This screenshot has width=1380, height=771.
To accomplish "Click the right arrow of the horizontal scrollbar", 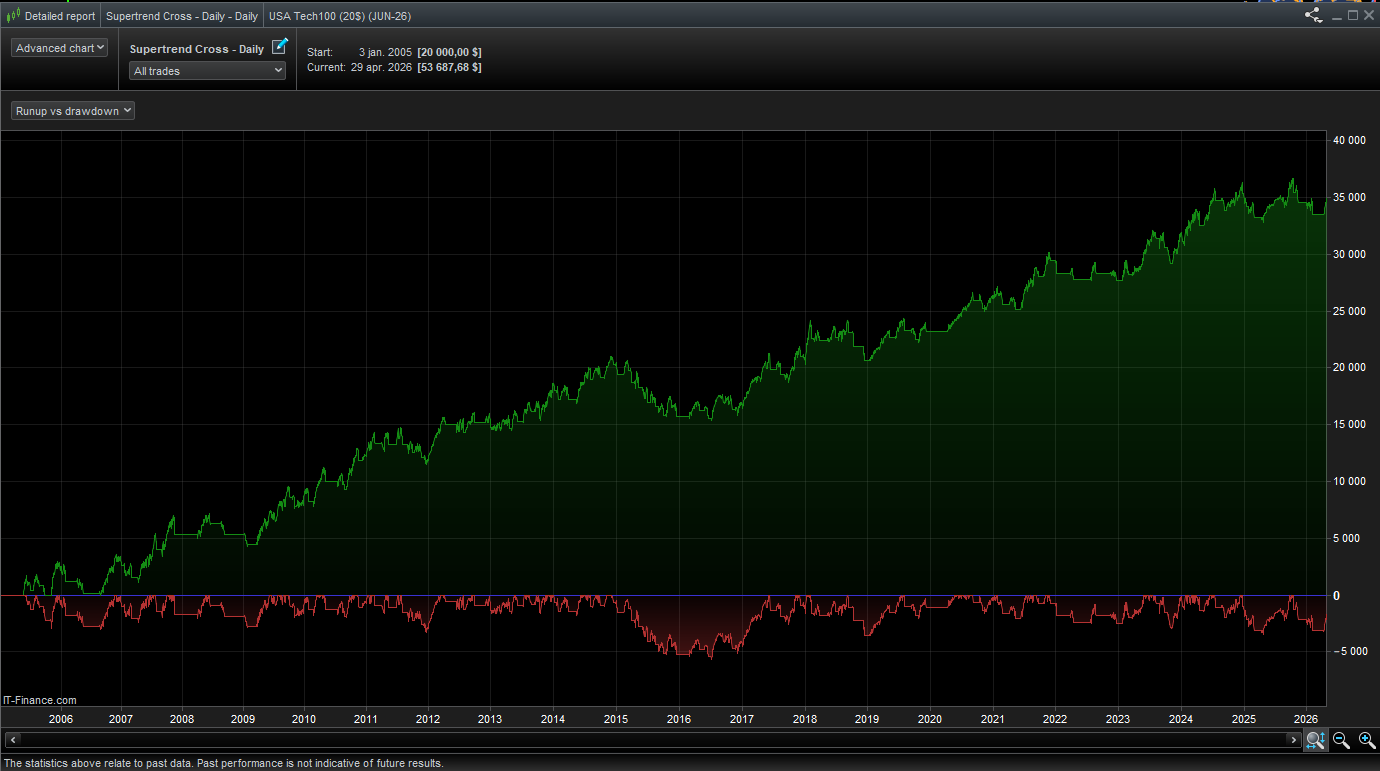I will click(x=1294, y=740).
